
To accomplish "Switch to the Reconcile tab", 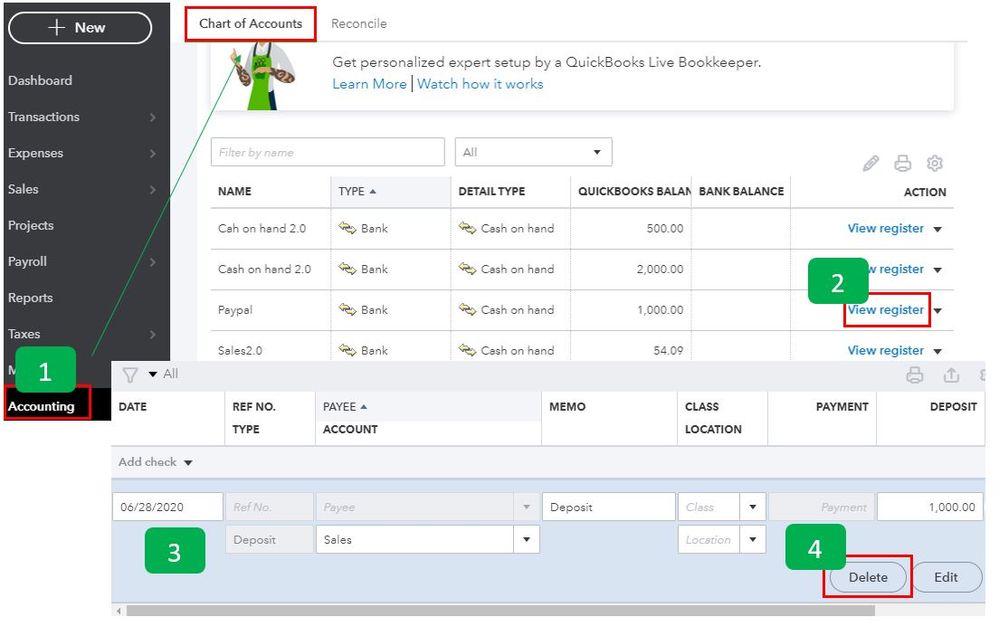I will (359, 24).
